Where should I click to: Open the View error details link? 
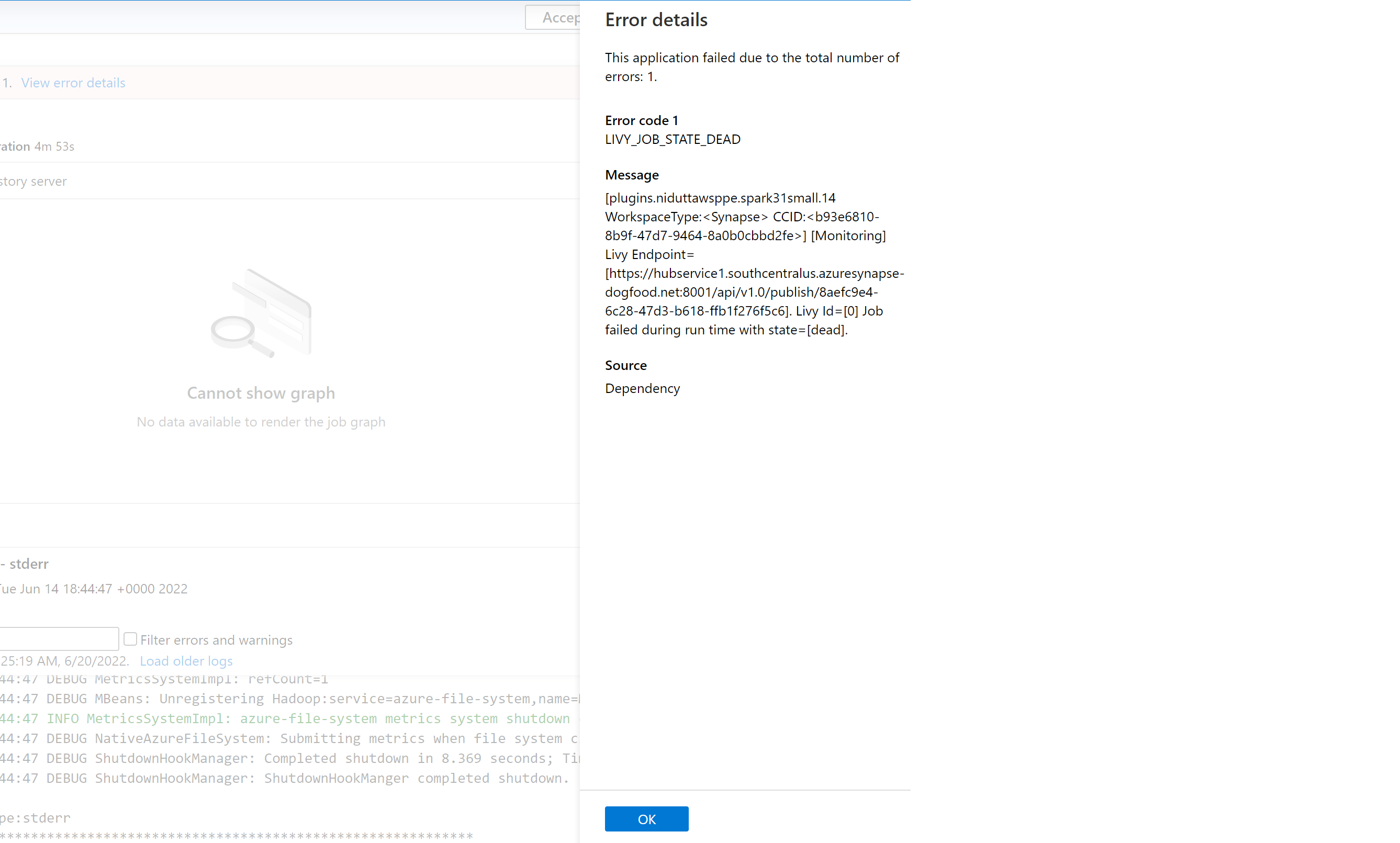click(x=73, y=83)
